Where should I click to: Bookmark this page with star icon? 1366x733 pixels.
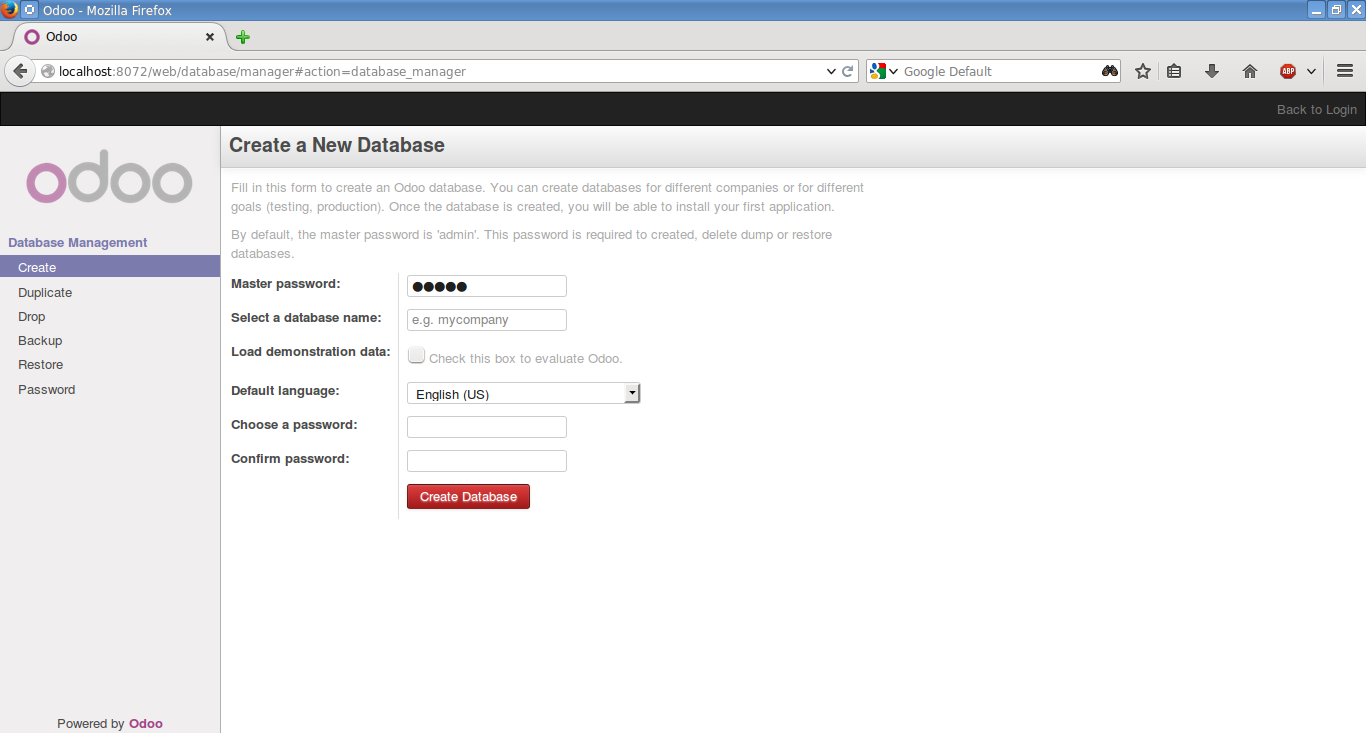(1143, 71)
